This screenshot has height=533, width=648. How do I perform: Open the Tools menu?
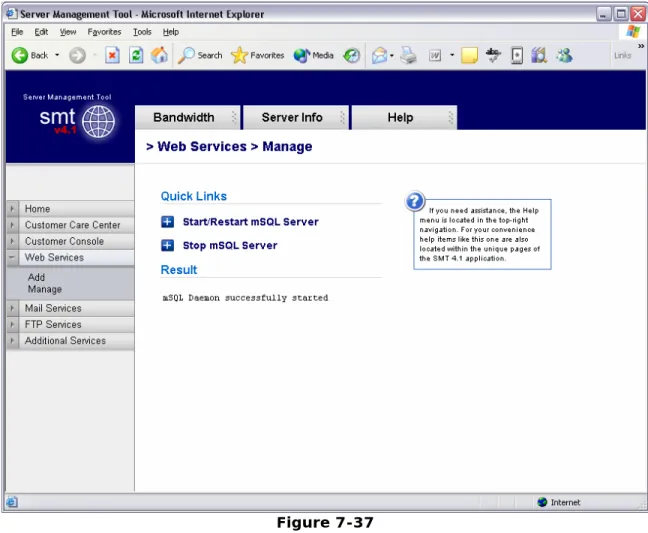pos(142,32)
